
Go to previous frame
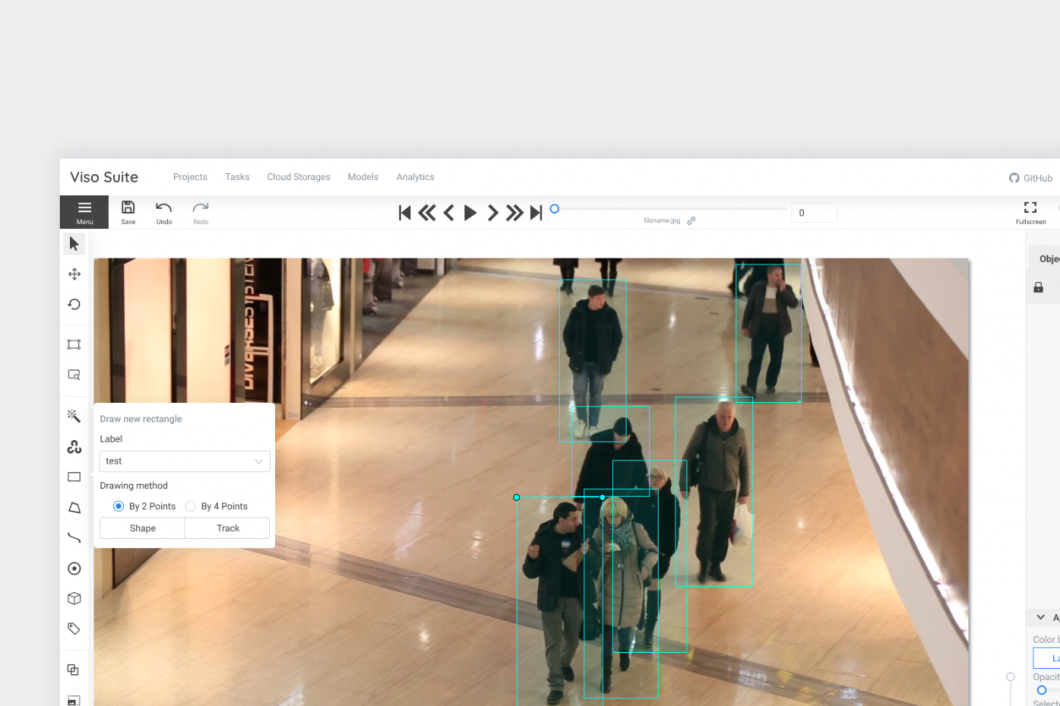pyautogui.click(x=448, y=213)
